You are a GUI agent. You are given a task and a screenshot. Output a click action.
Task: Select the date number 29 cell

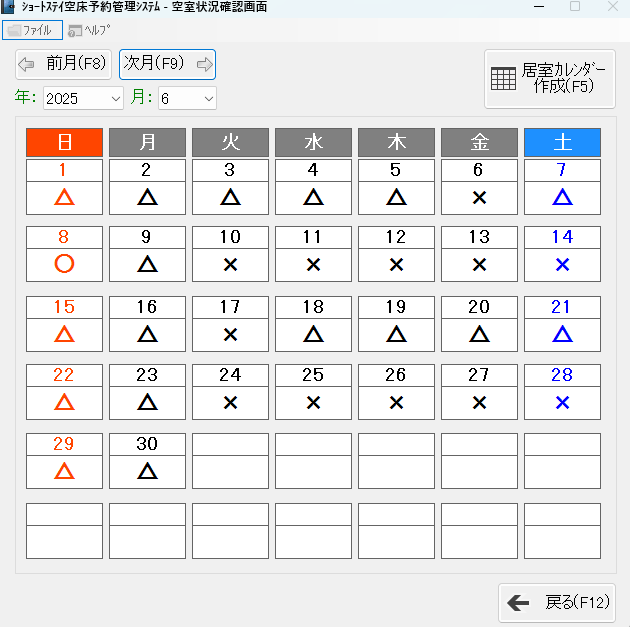coord(64,444)
